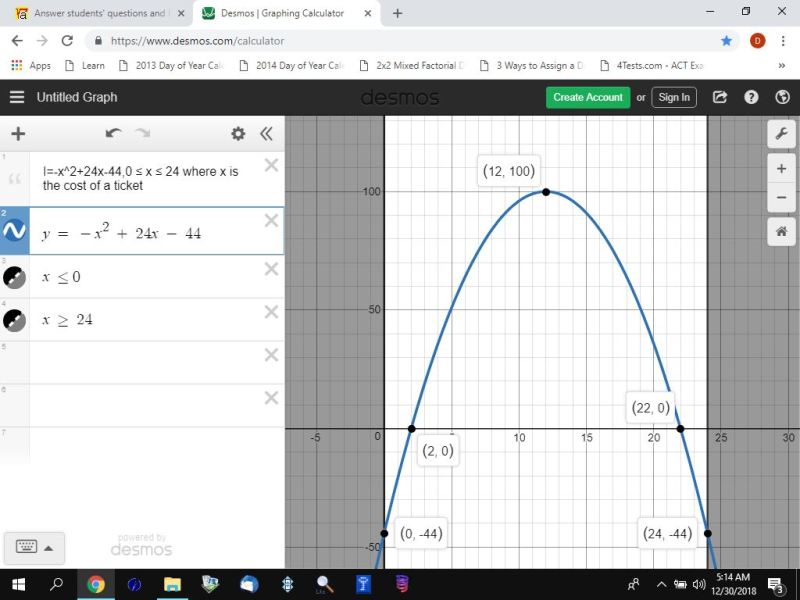Viewport: 800px width, 600px height.
Task: Switch to the Answer students' questions tab
Action: click(99, 13)
